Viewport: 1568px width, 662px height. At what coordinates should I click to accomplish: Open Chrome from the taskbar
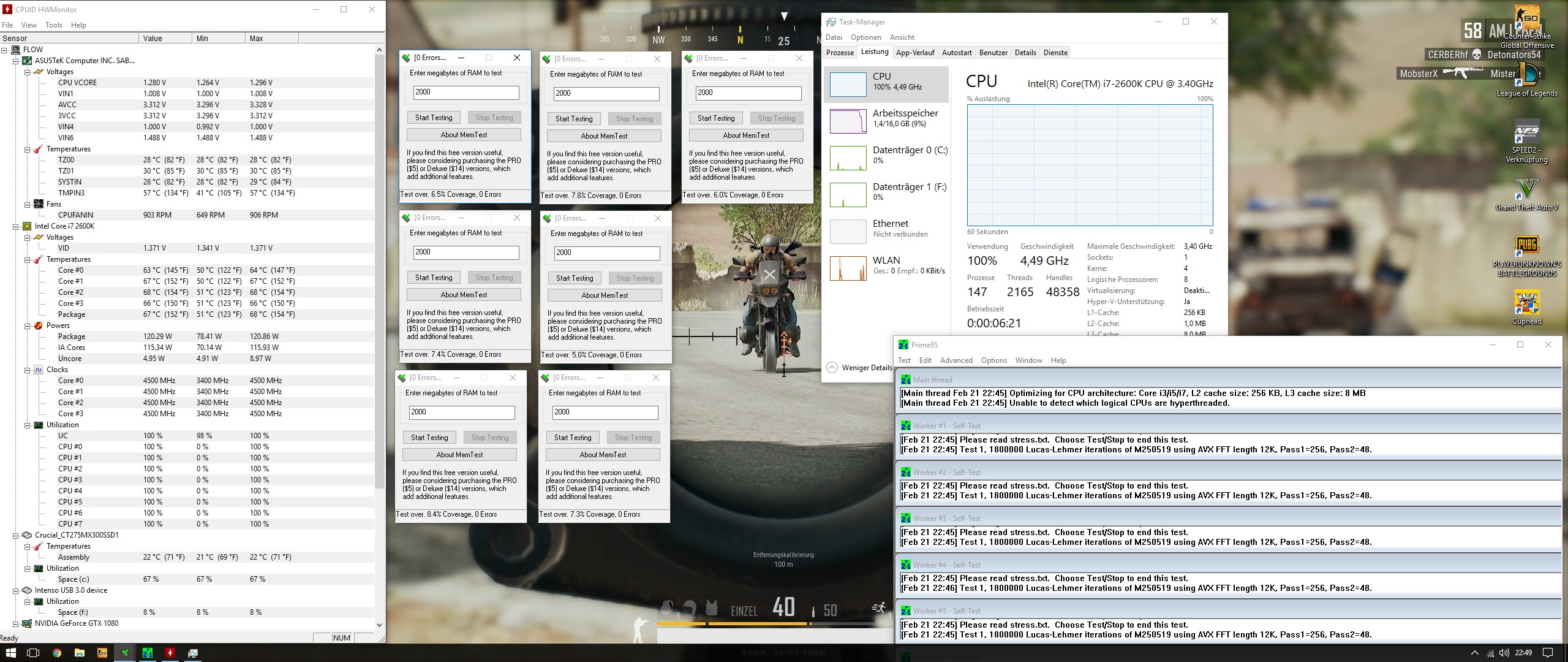pyautogui.click(x=57, y=653)
